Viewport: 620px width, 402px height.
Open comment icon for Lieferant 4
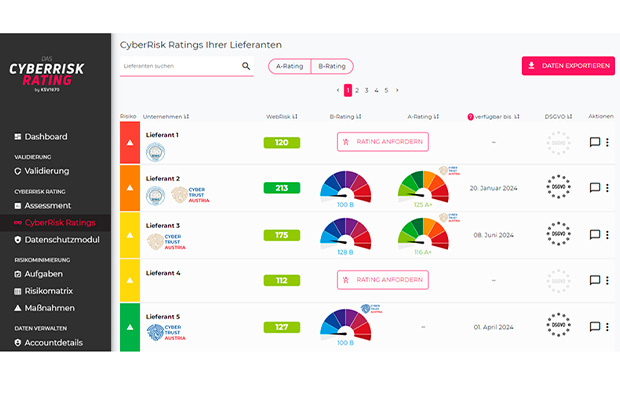[595, 282]
